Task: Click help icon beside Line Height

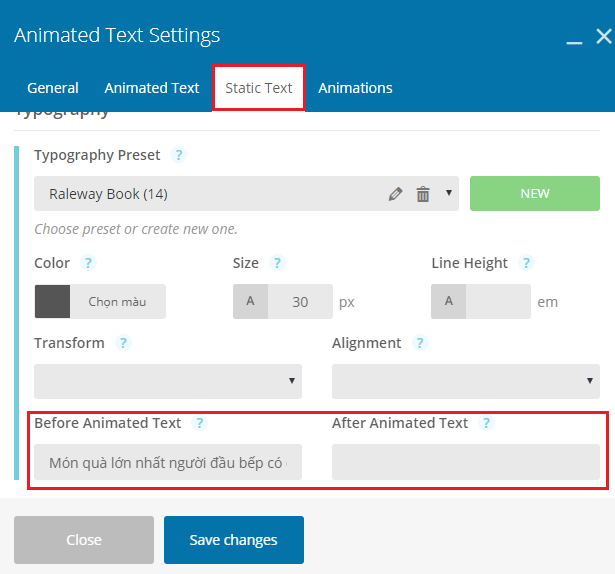Action: coord(526,263)
